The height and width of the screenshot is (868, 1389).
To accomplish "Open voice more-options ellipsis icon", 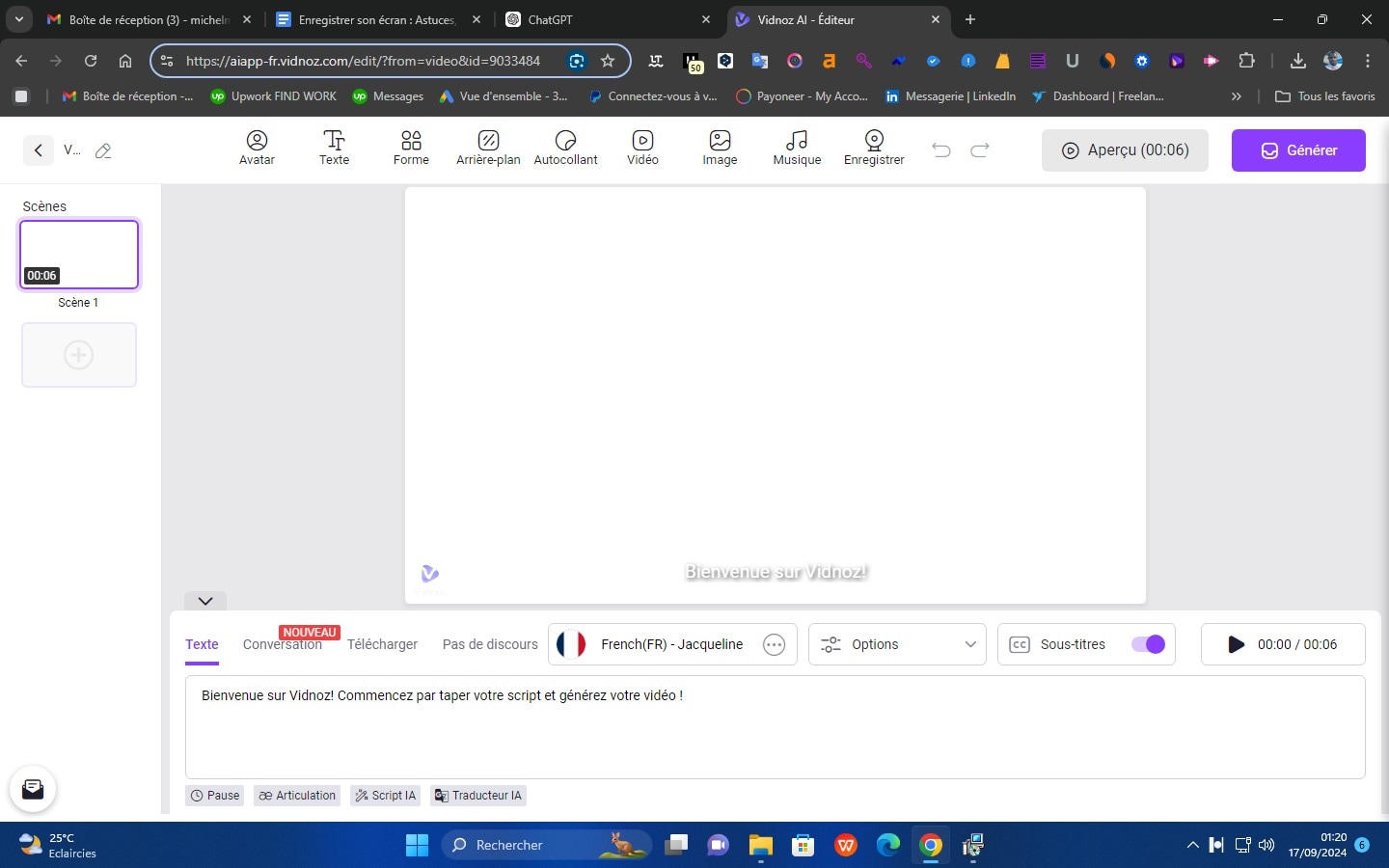I will click(774, 644).
